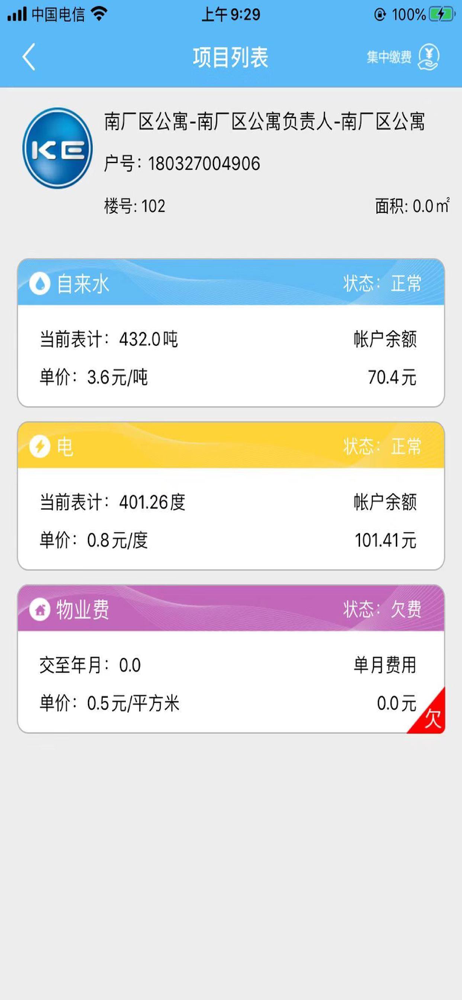Tap the 单价 0.8元/度 electricity price
This screenshot has width=462, height=1000.
[94, 541]
